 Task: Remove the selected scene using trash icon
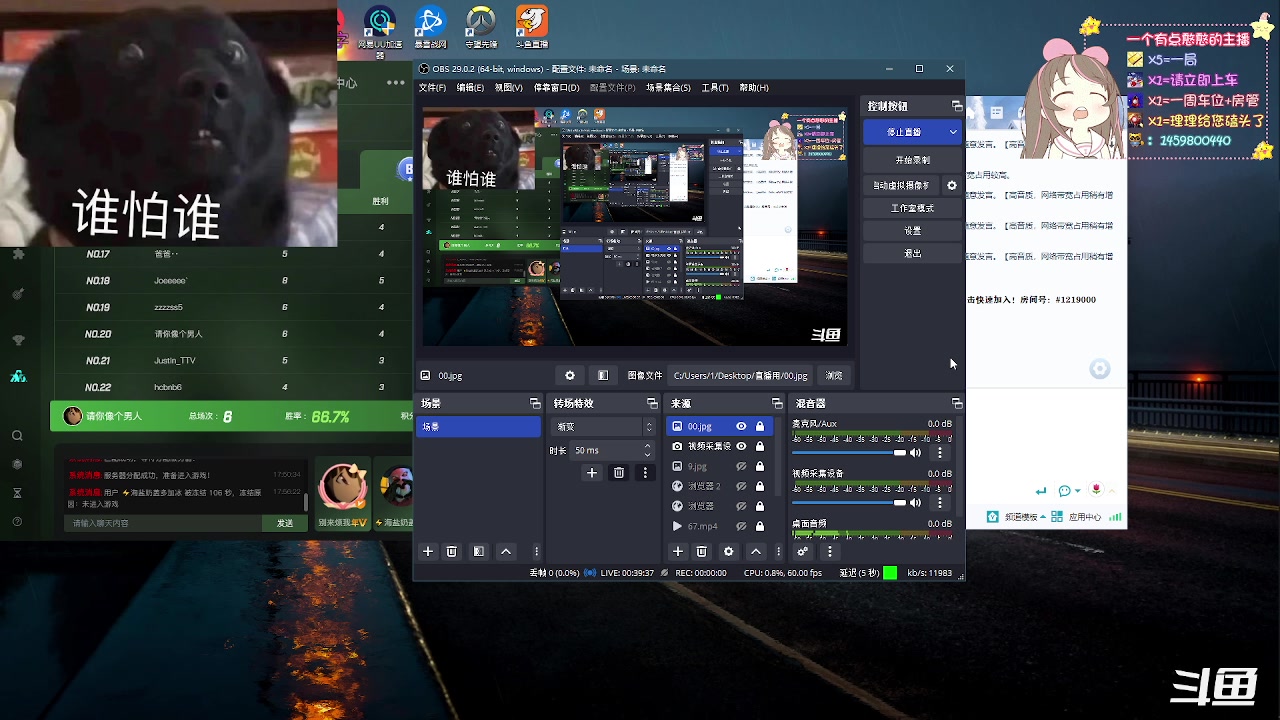pyautogui.click(x=452, y=552)
